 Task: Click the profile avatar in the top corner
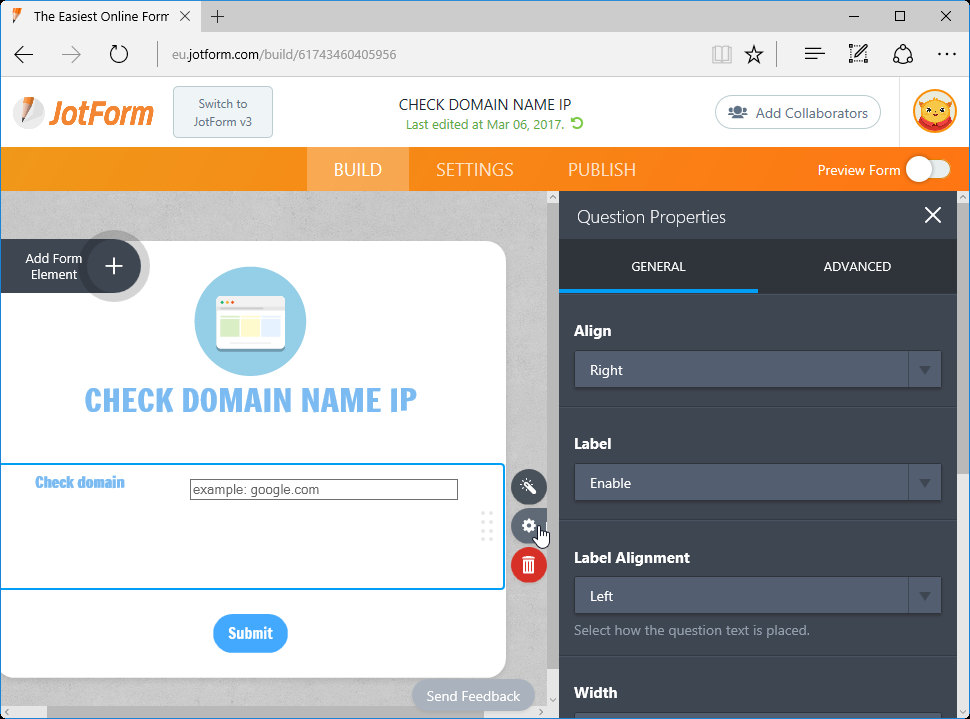[x=933, y=112]
